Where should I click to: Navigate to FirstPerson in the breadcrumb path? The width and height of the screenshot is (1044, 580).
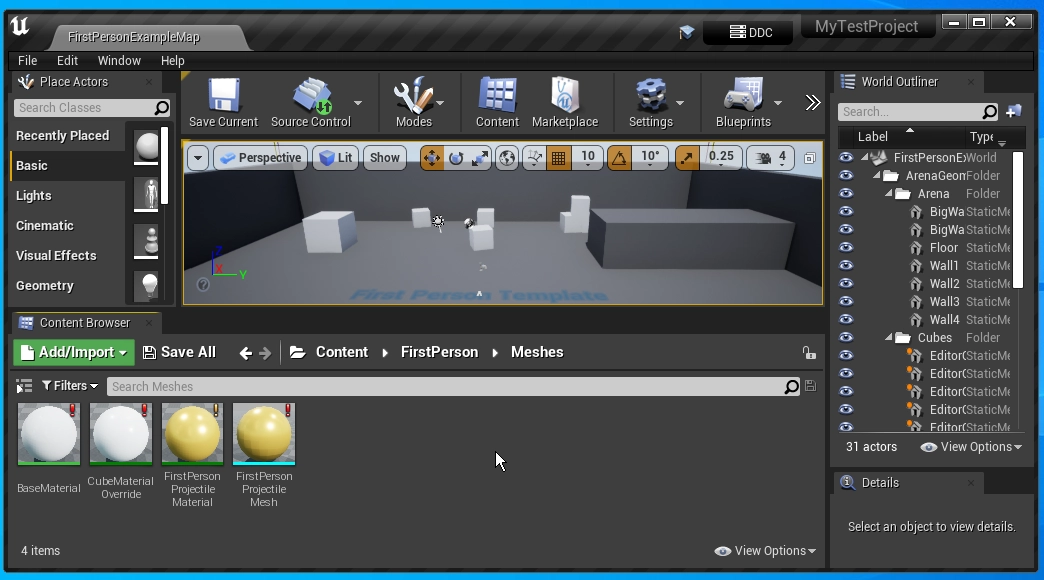coord(439,352)
